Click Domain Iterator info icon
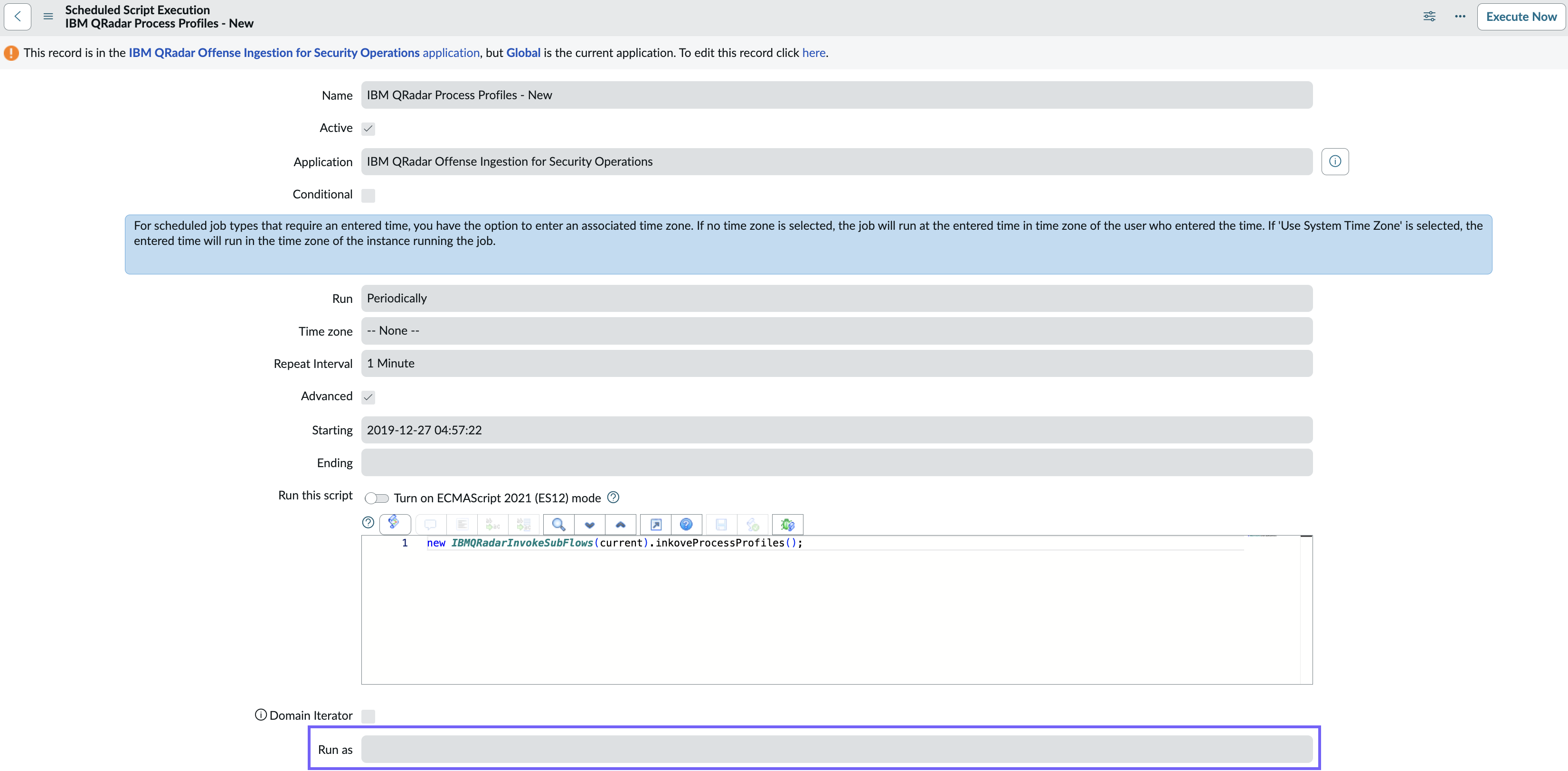The image size is (1568, 771). point(261,715)
